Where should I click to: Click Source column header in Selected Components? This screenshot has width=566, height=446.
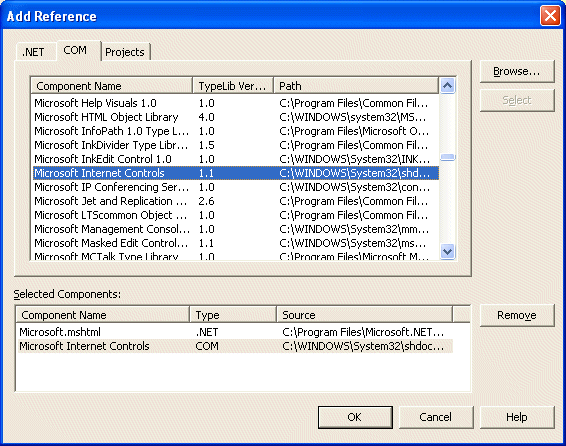click(x=365, y=315)
